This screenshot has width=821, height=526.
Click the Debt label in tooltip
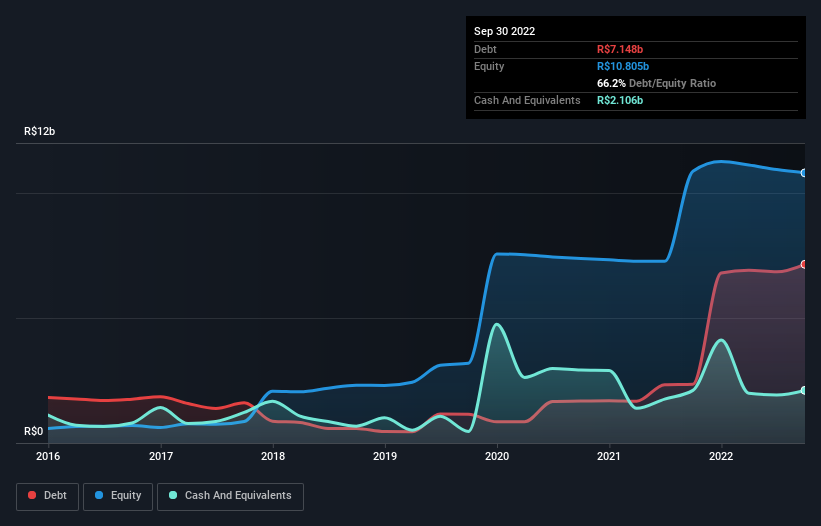click(x=485, y=49)
